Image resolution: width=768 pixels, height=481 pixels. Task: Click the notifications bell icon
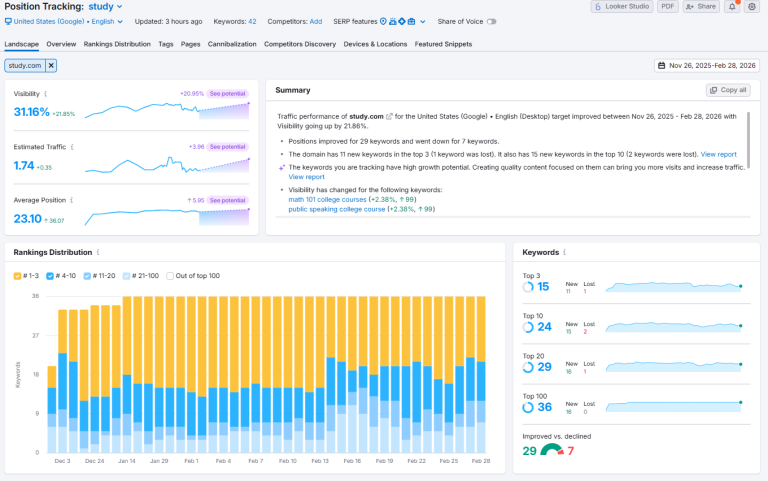(x=733, y=6)
